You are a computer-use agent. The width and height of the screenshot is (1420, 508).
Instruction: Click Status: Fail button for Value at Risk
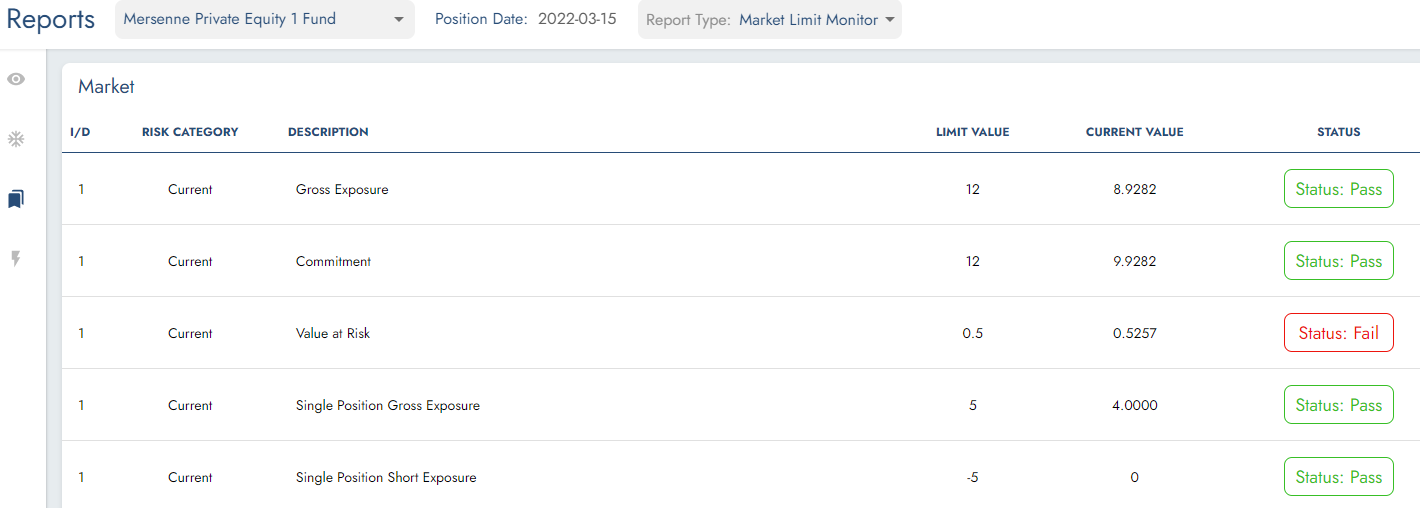(x=1339, y=333)
